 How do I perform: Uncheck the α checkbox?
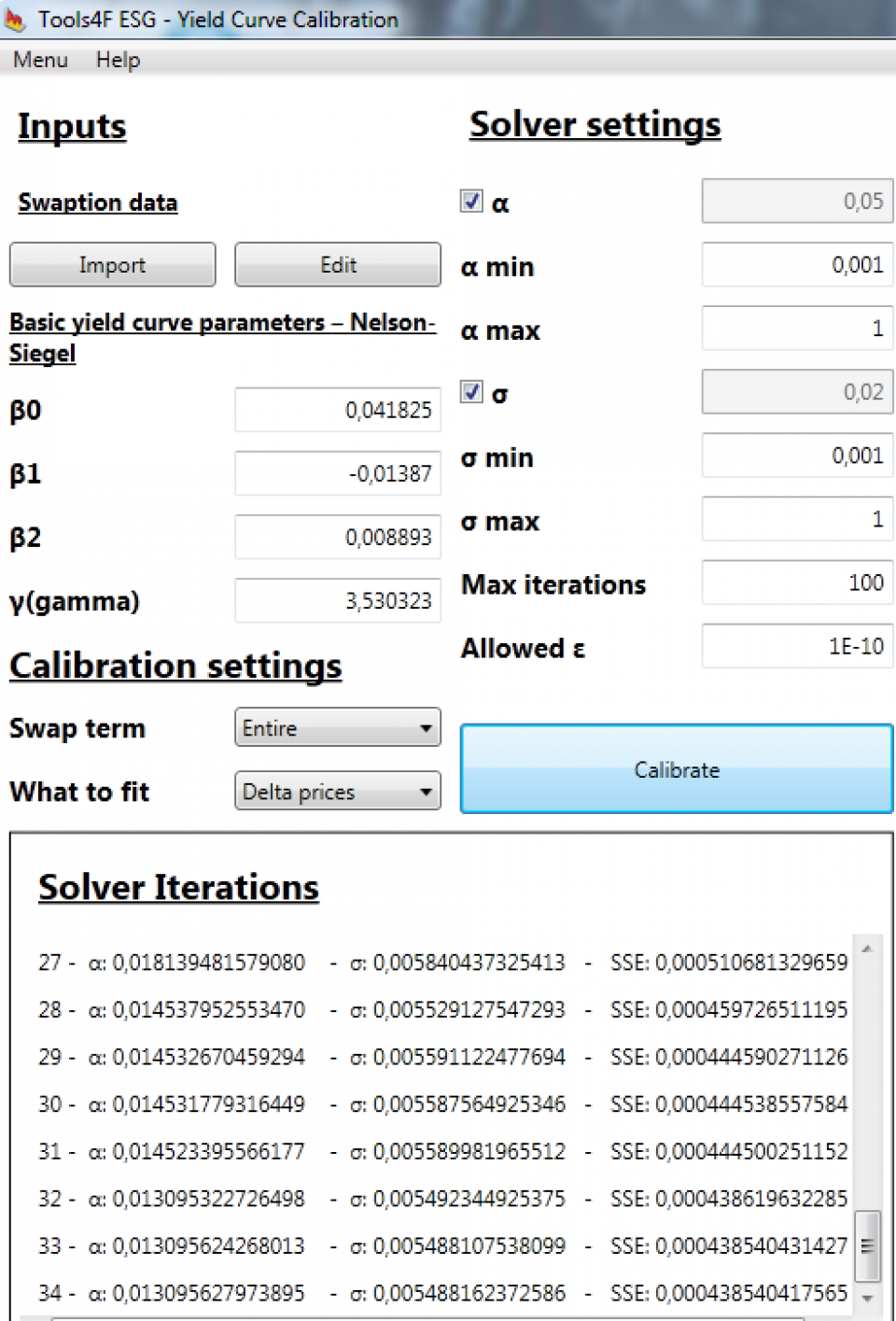(471, 202)
